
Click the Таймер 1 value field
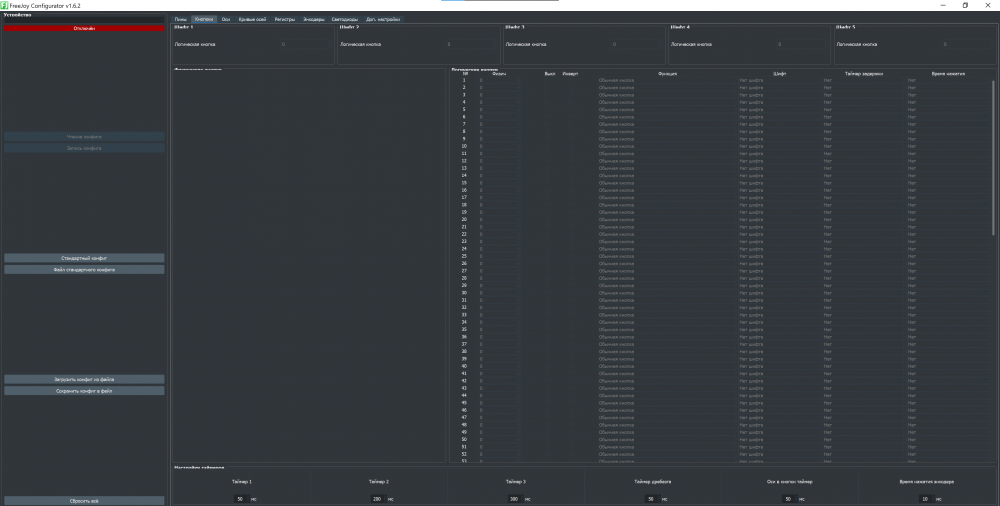coord(239,498)
